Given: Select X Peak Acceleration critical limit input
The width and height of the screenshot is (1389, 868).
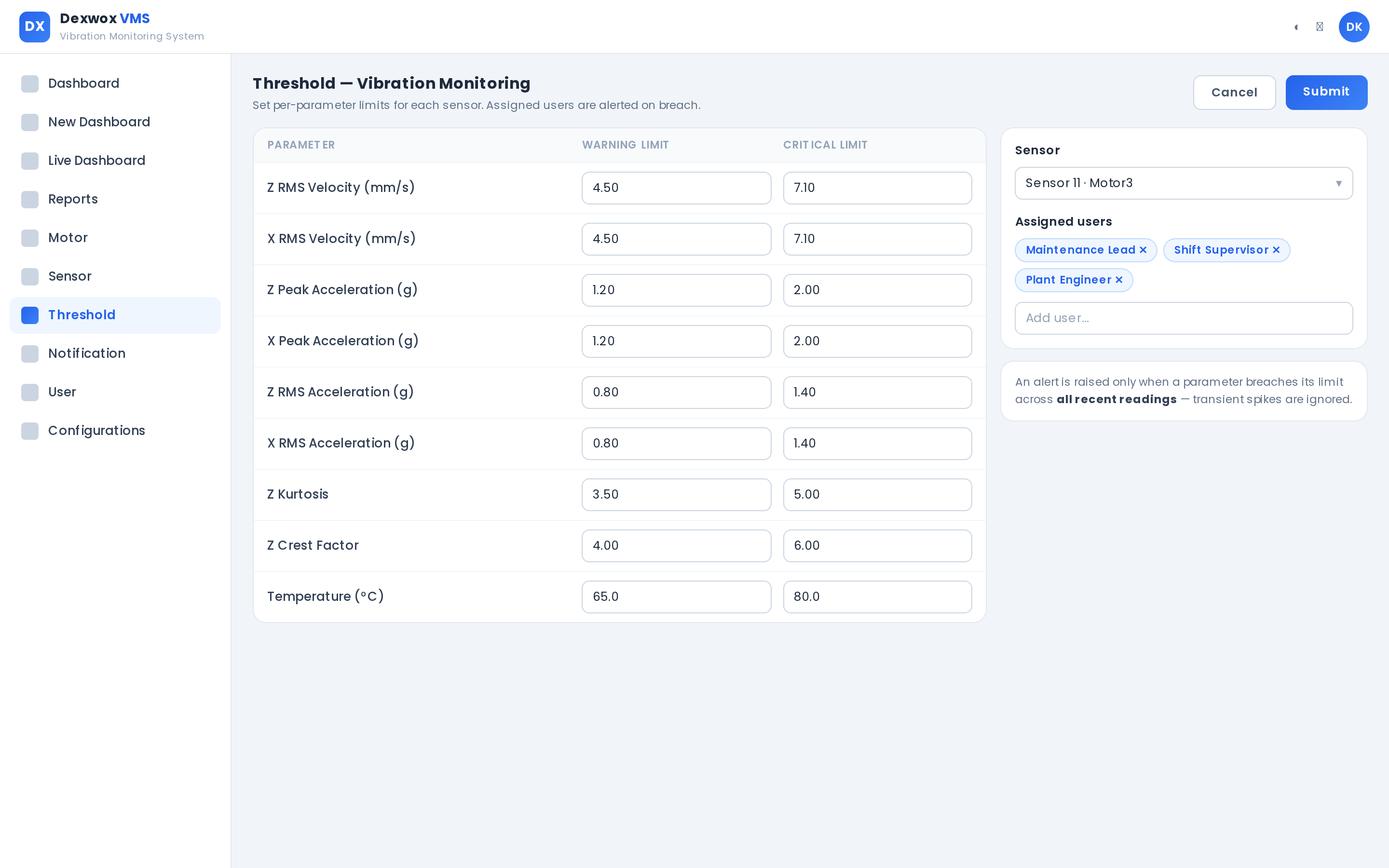Looking at the screenshot, I should click(877, 341).
